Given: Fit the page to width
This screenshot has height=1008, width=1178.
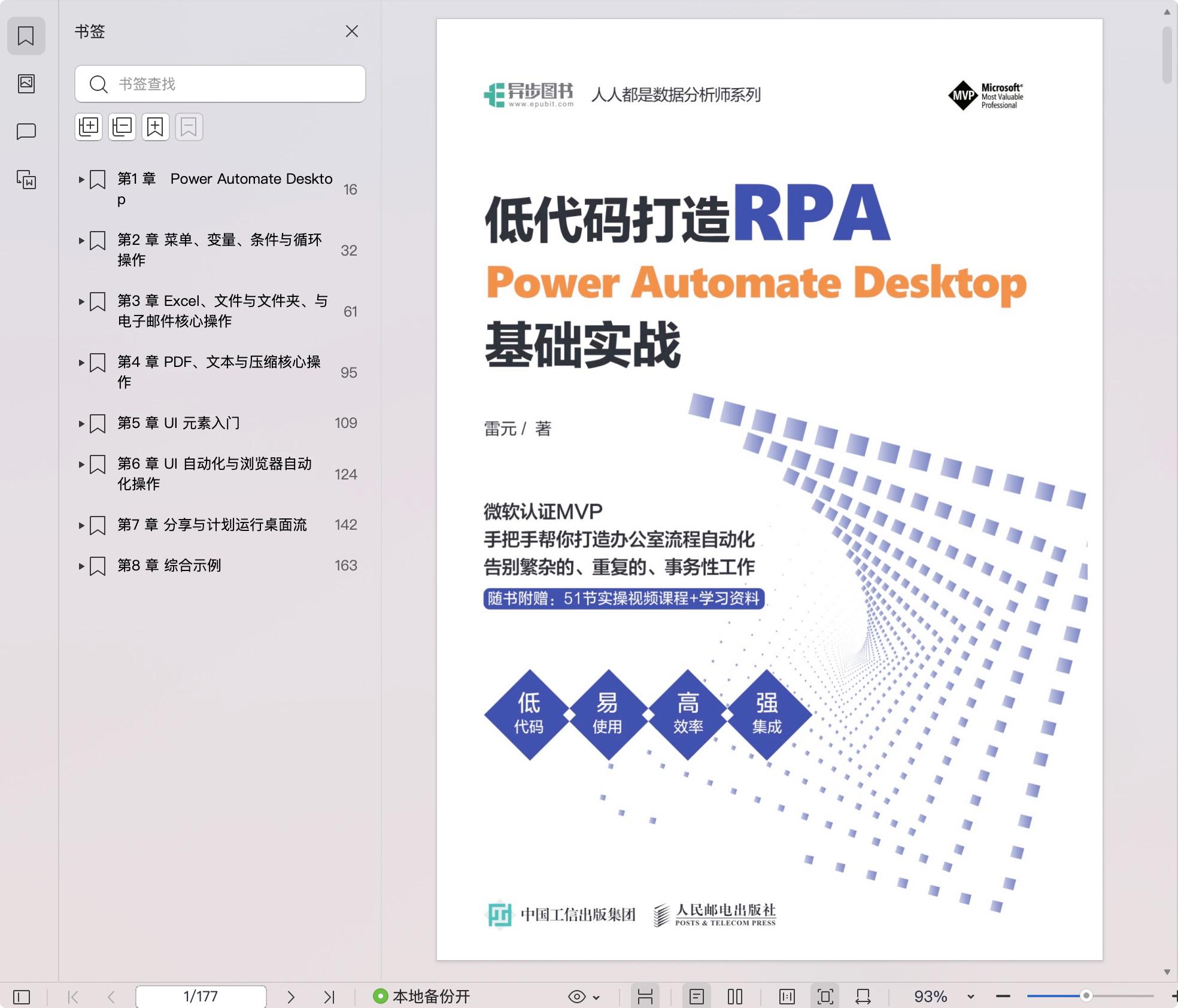Looking at the screenshot, I should [x=863, y=997].
